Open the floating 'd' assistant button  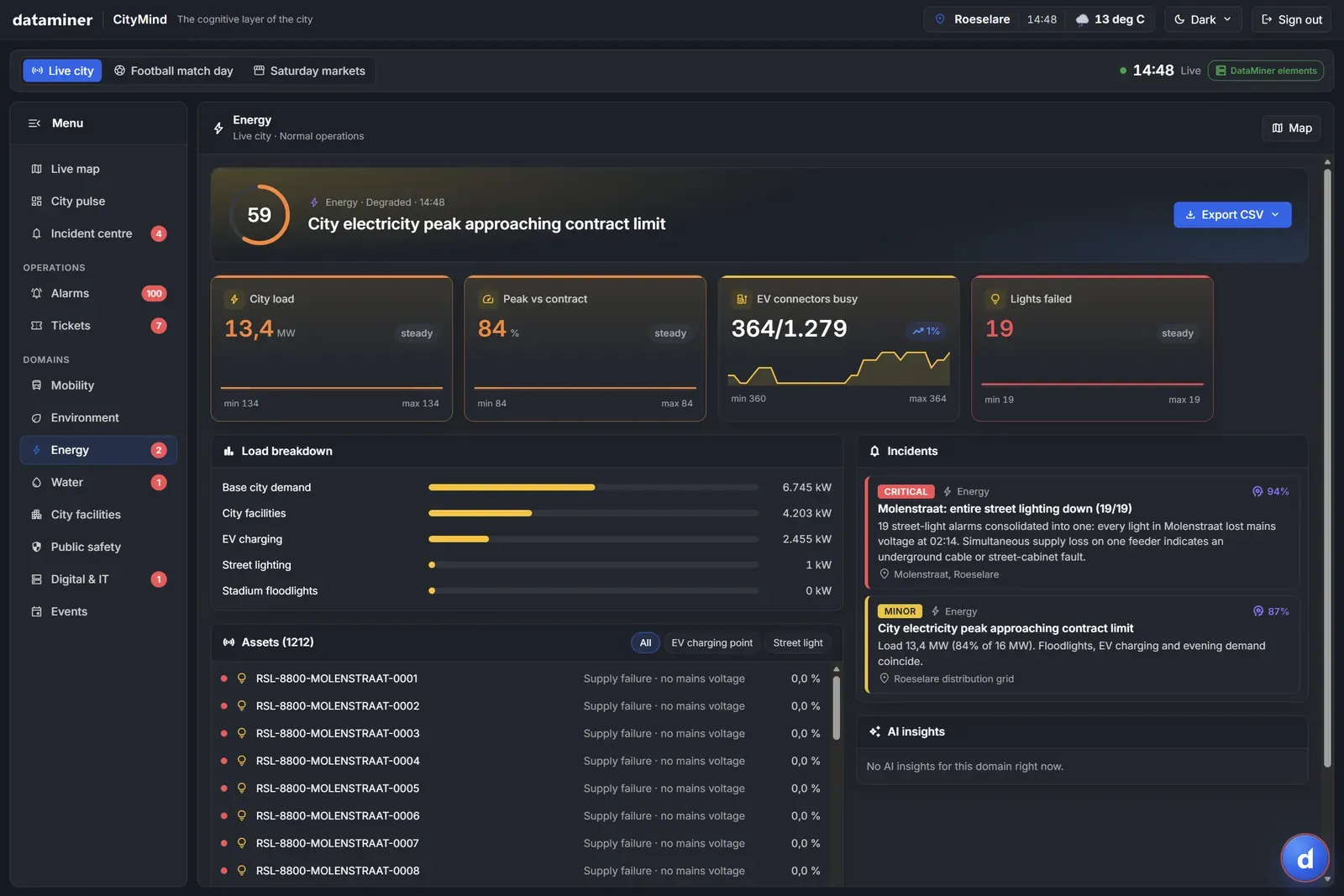pyautogui.click(x=1305, y=858)
